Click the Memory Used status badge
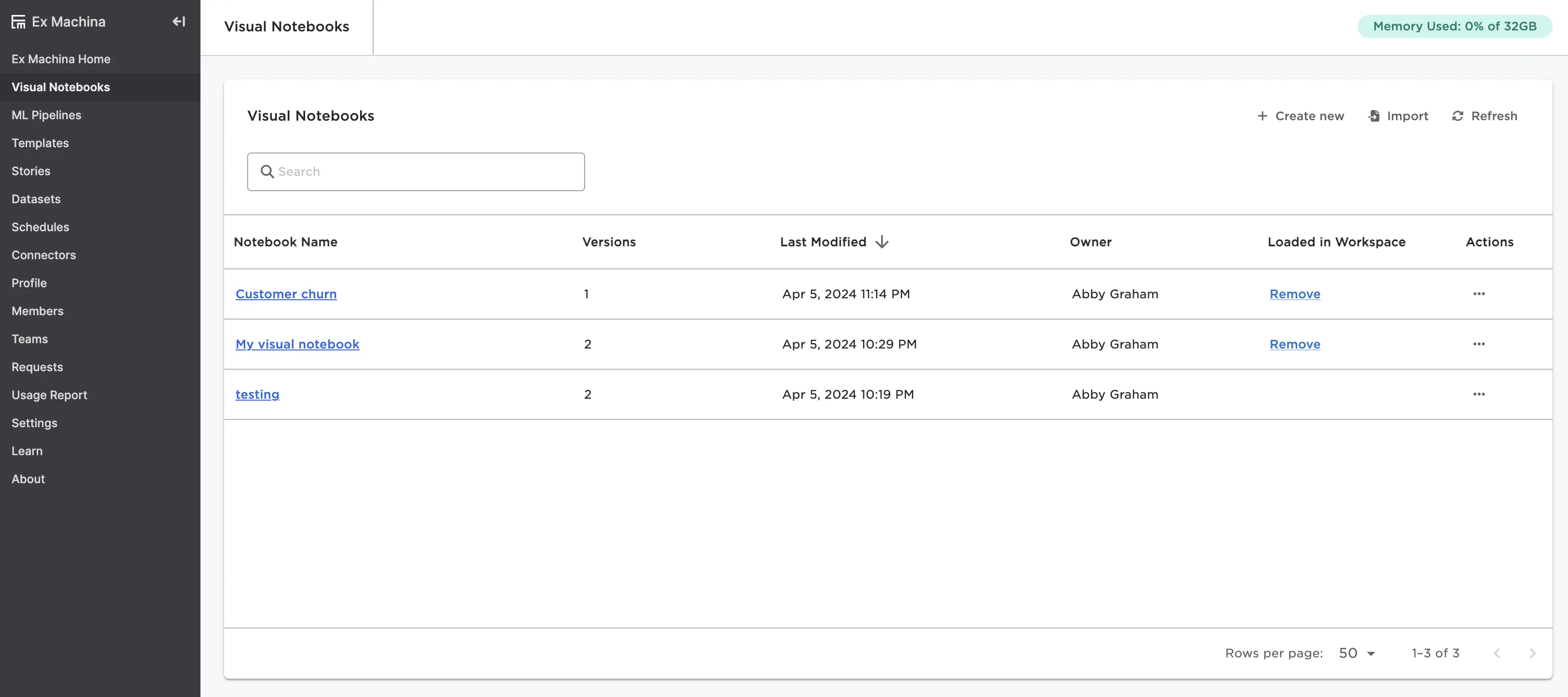 [1454, 26]
